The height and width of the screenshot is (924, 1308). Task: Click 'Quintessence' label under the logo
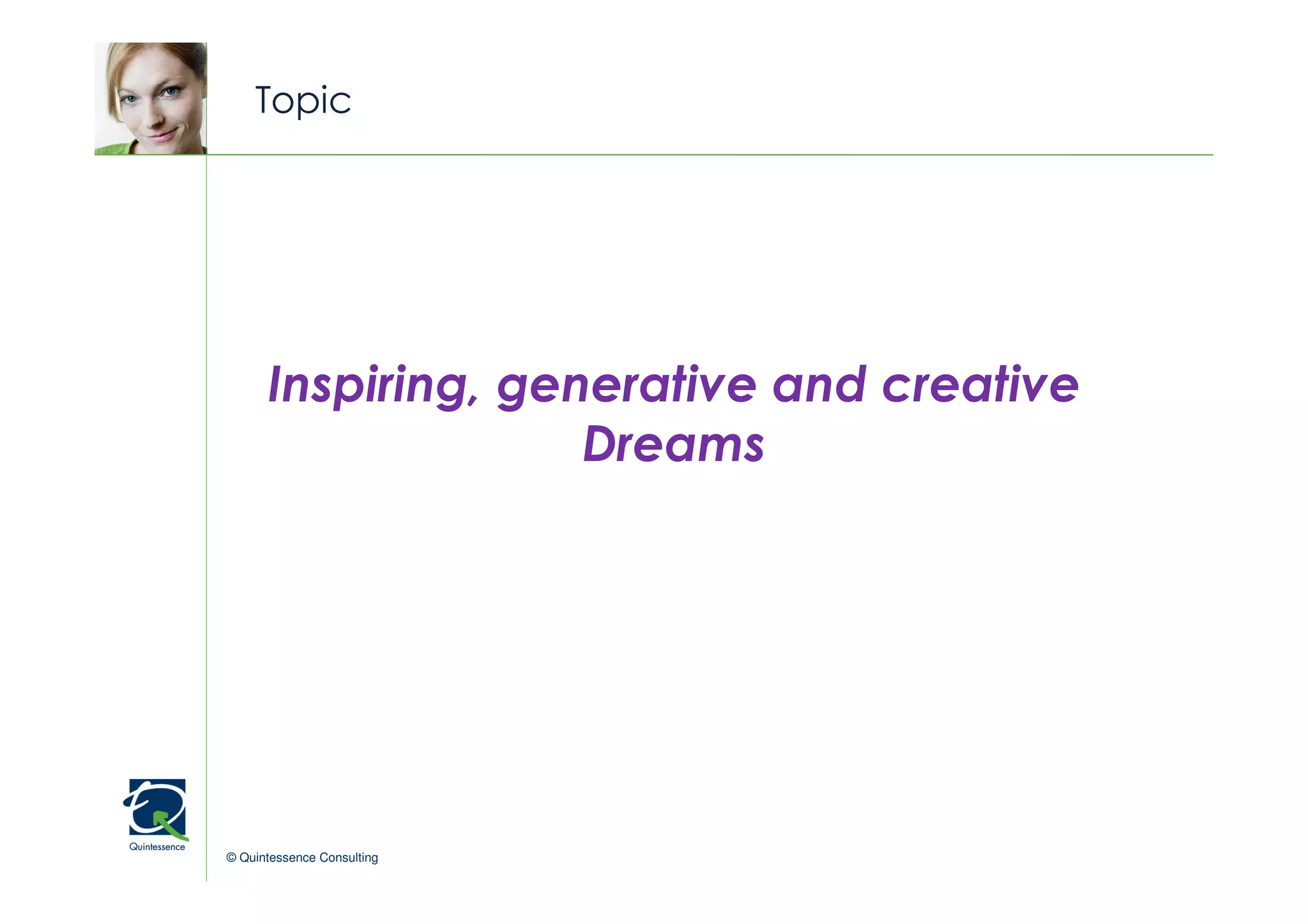click(x=157, y=847)
